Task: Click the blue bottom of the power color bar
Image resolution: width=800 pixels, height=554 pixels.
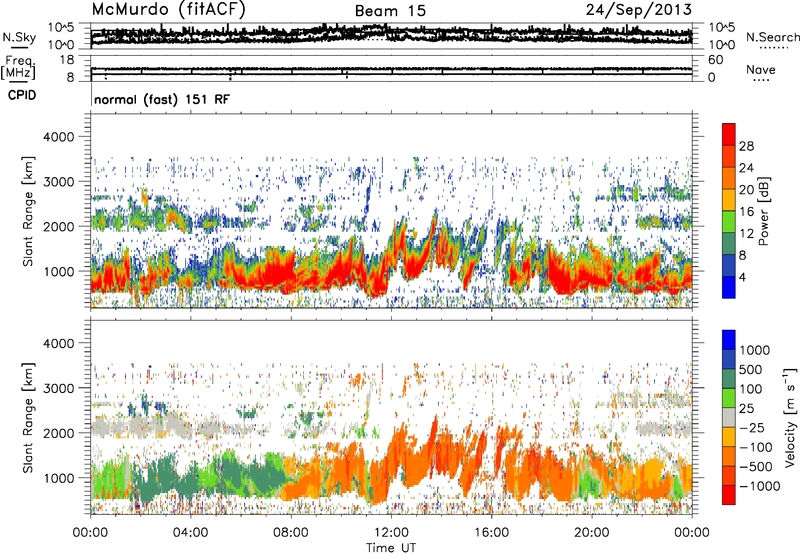Action: [x=729, y=287]
